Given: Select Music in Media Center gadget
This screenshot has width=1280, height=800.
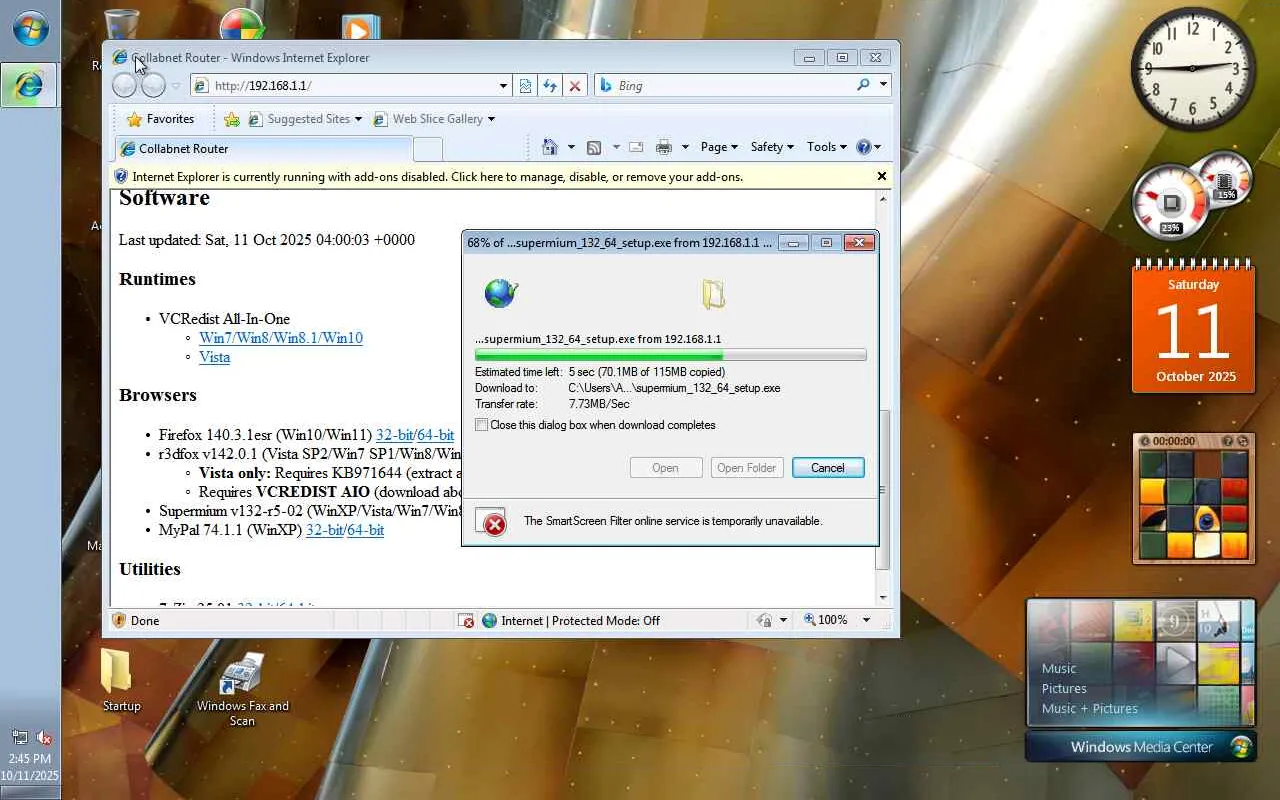Looking at the screenshot, I should click(1059, 669).
